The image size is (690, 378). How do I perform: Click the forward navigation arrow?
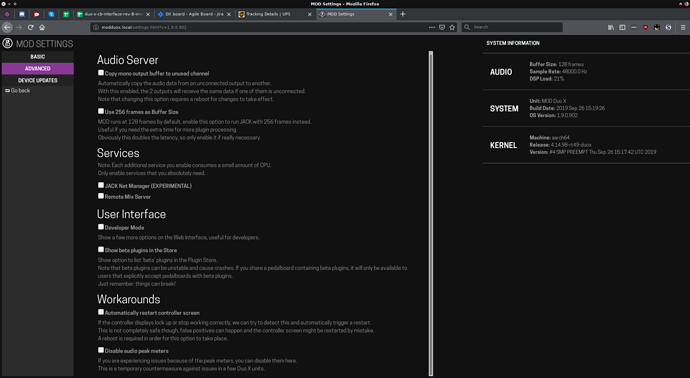point(19,27)
